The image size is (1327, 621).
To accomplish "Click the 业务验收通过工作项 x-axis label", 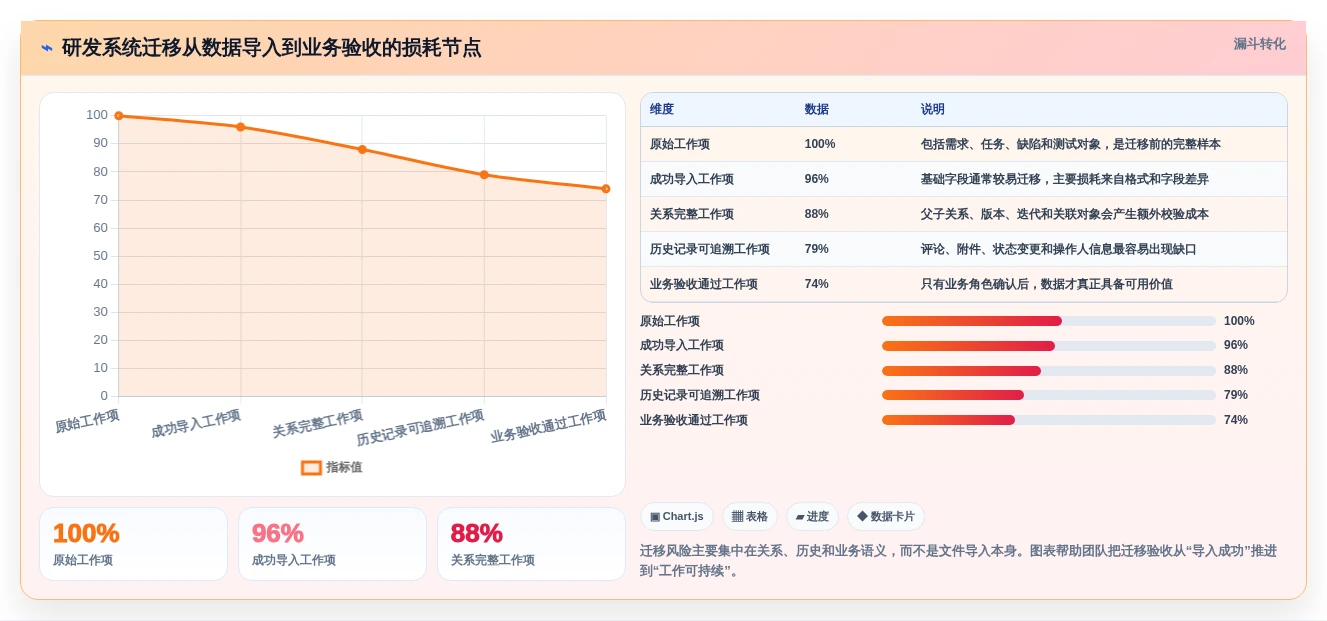I will click(548, 426).
